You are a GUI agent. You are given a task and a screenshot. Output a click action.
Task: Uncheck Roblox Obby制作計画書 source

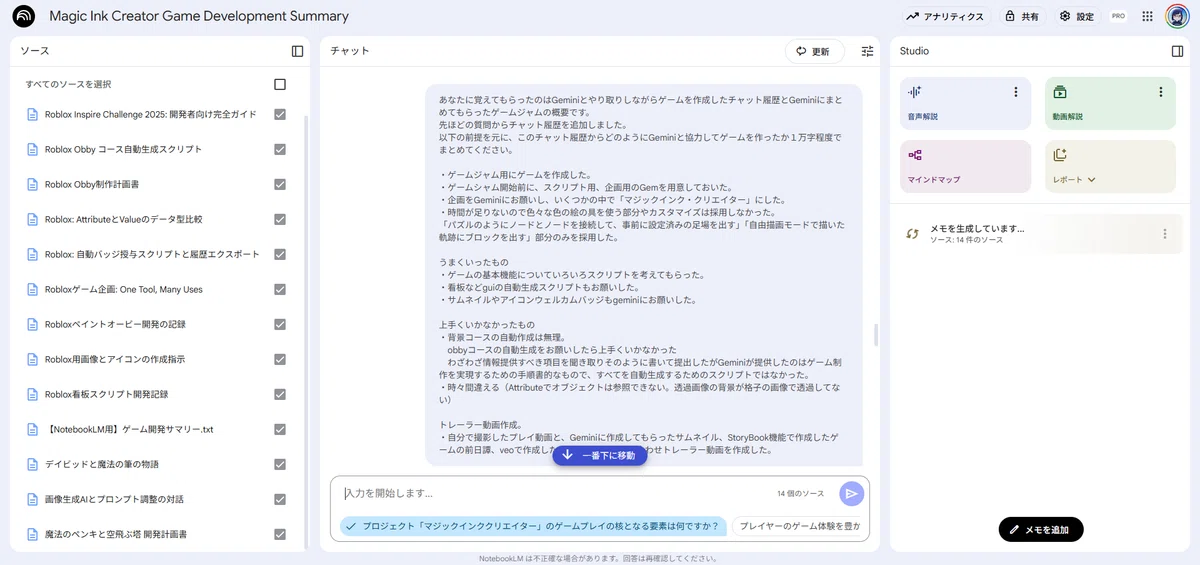click(x=280, y=184)
